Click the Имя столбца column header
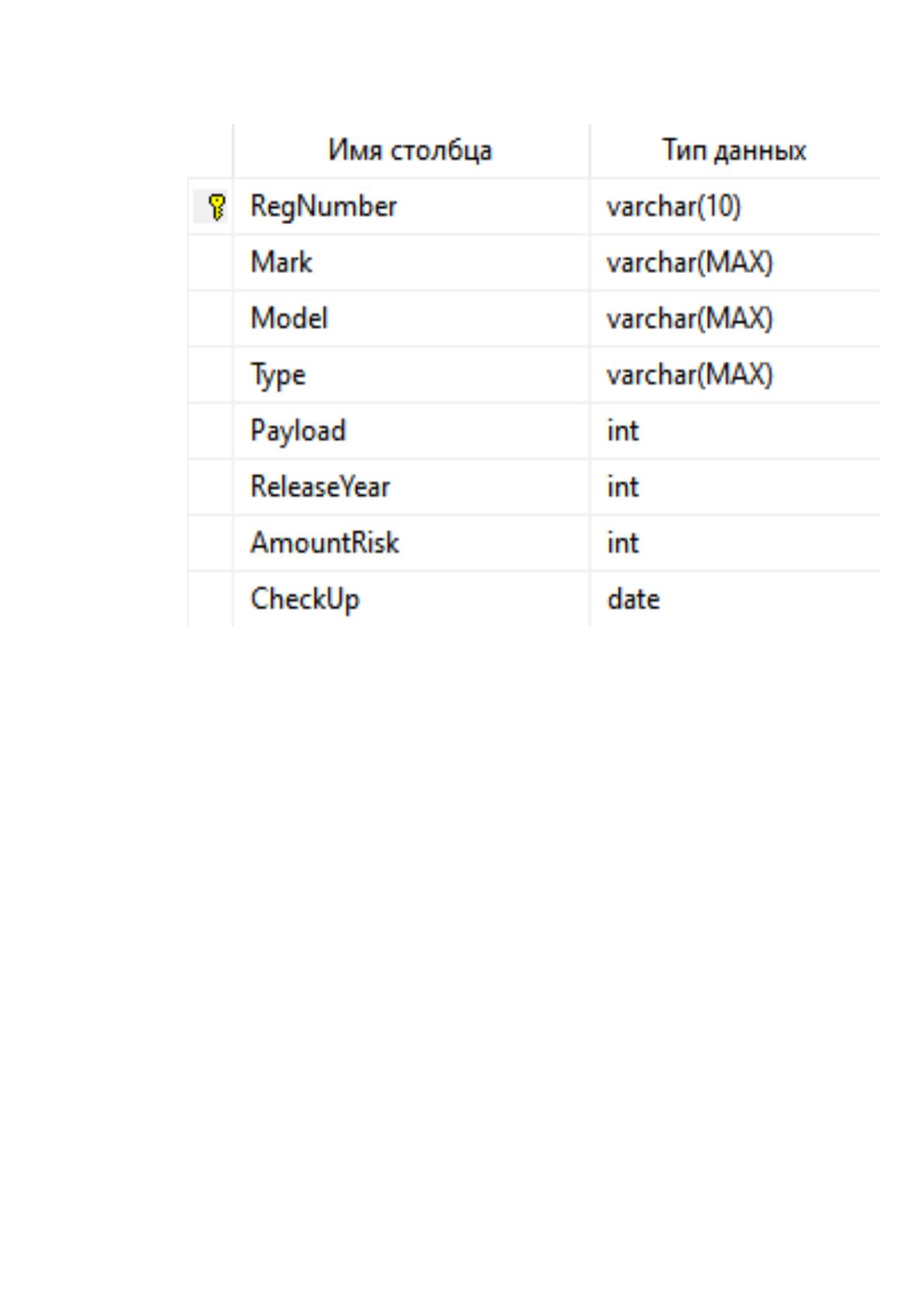The image size is (924, 1307). point(411,150)
